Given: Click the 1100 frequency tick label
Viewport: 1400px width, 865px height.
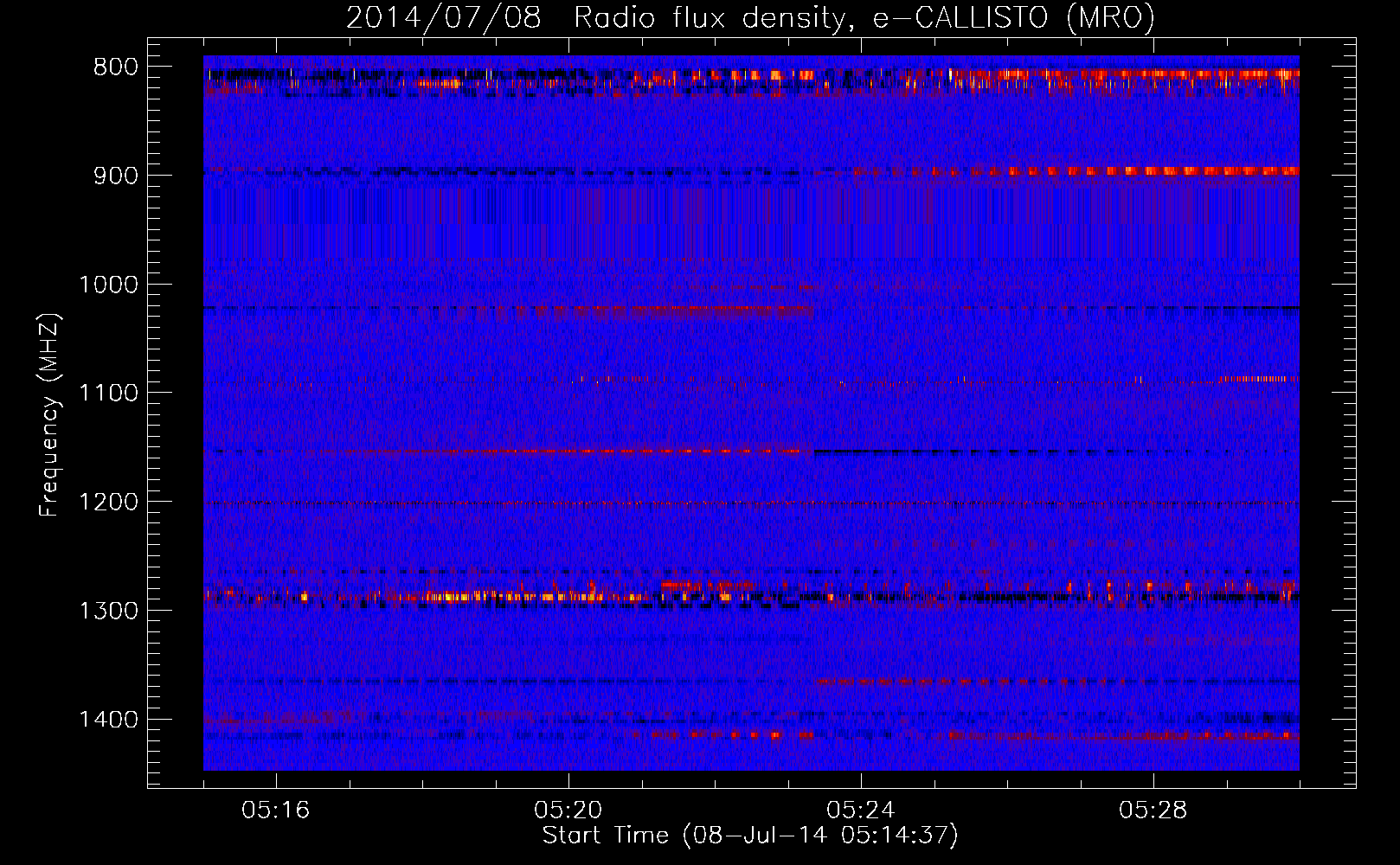Looking at the screenshot, I should click(x=108, y=394).
